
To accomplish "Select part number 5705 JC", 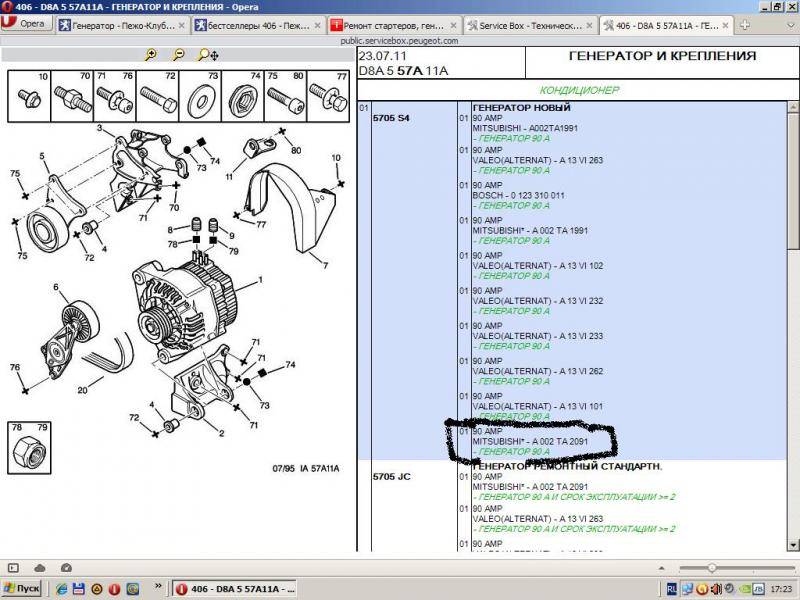I will pyautogui.click(x=391, y=477).
